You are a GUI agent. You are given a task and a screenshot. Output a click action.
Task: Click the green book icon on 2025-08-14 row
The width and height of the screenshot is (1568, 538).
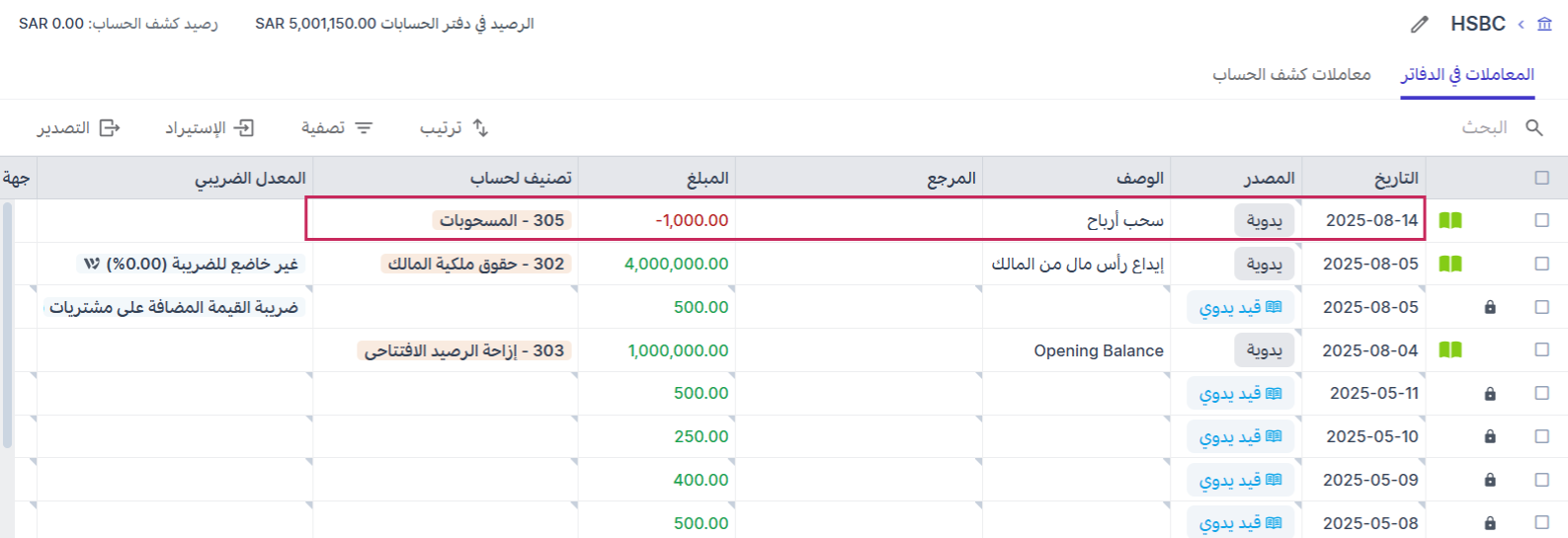1449,221
